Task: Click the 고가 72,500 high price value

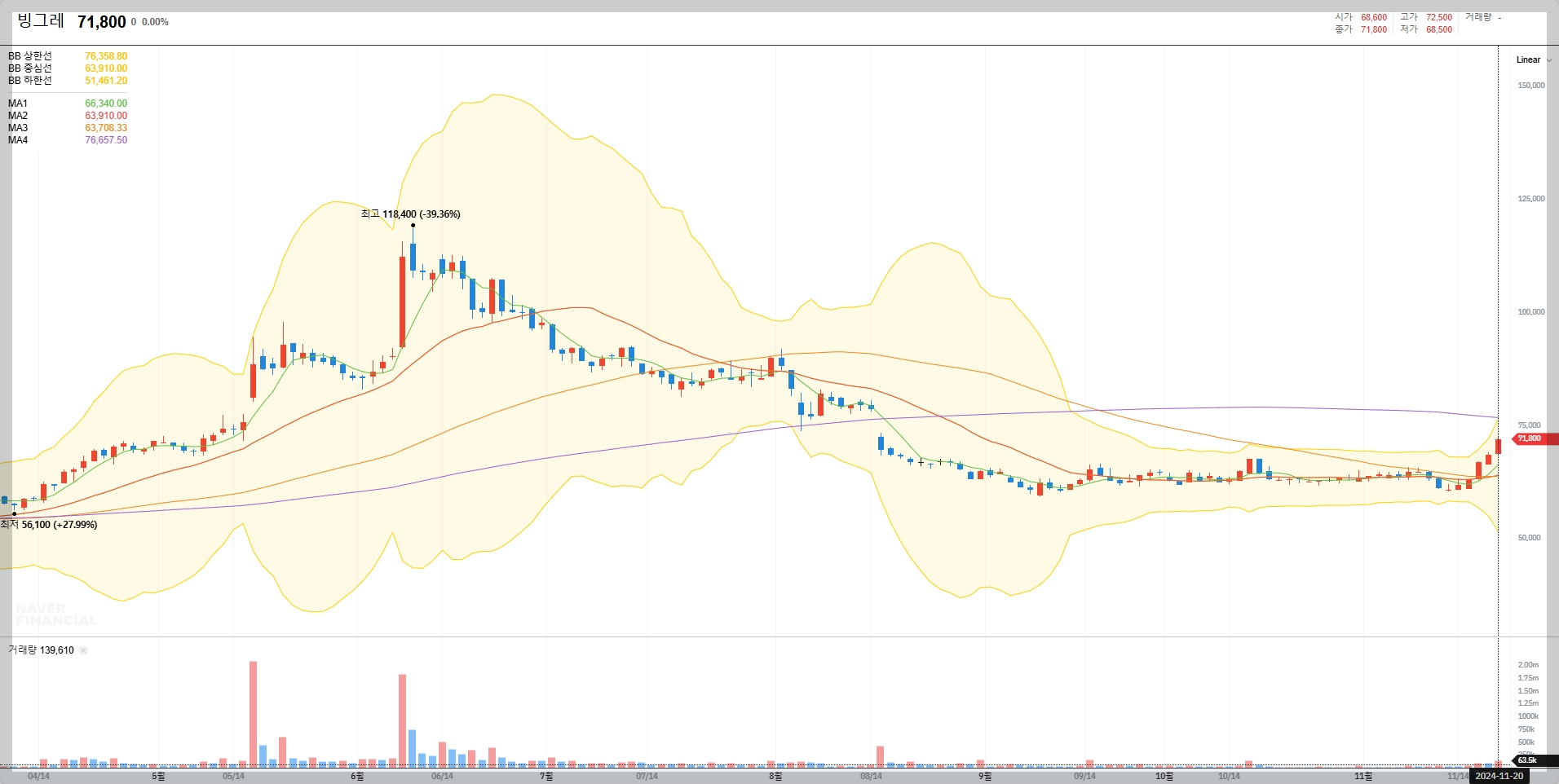Action: [x=1439, y=17]
